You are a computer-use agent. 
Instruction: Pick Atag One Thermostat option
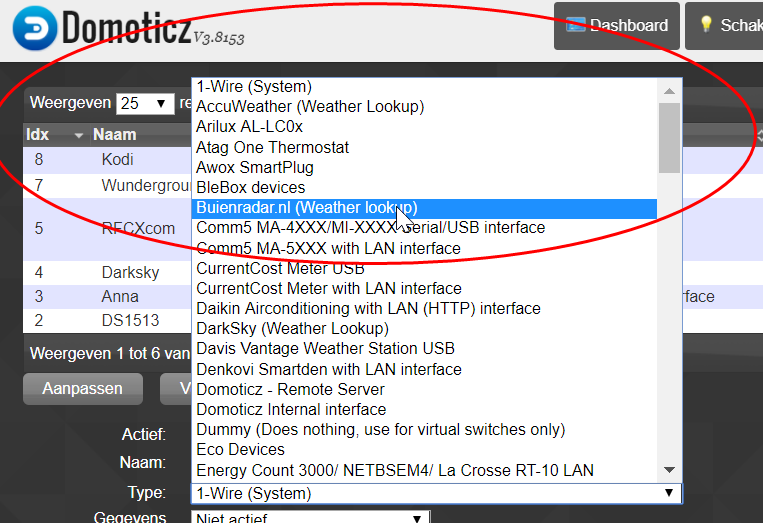click(424, 147)
